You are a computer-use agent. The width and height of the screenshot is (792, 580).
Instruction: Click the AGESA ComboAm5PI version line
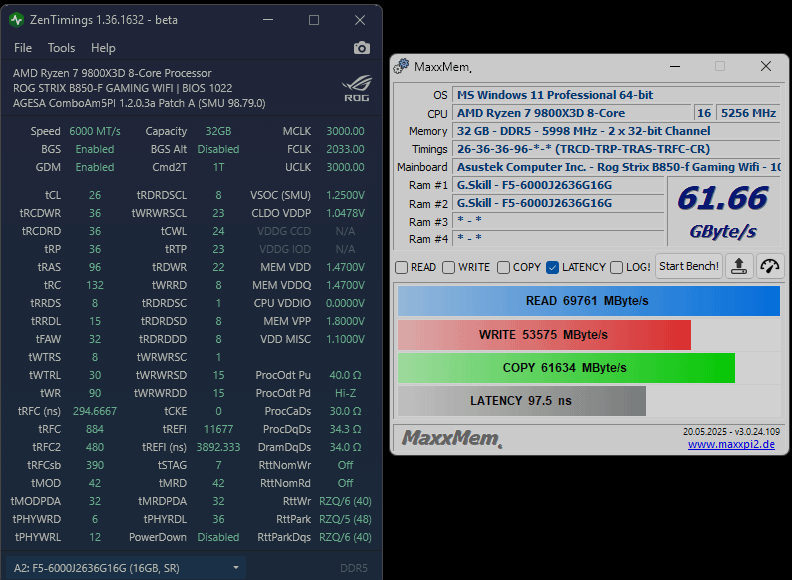click(139, 104)
